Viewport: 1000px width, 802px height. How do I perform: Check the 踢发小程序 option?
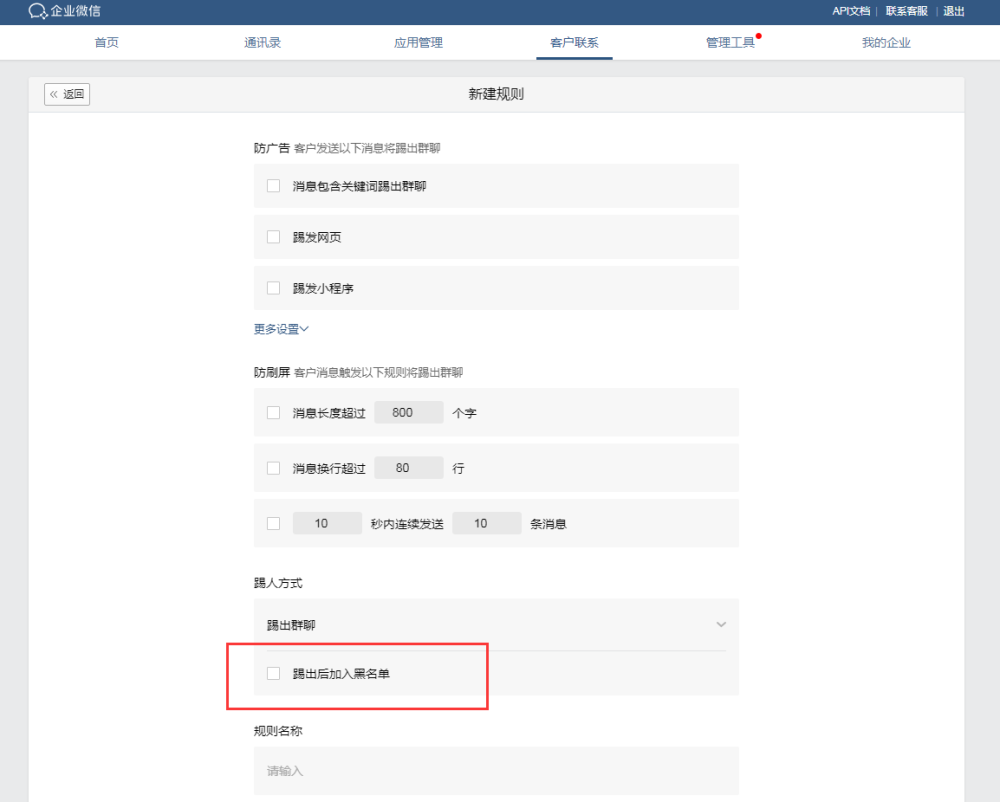[274, 288]
